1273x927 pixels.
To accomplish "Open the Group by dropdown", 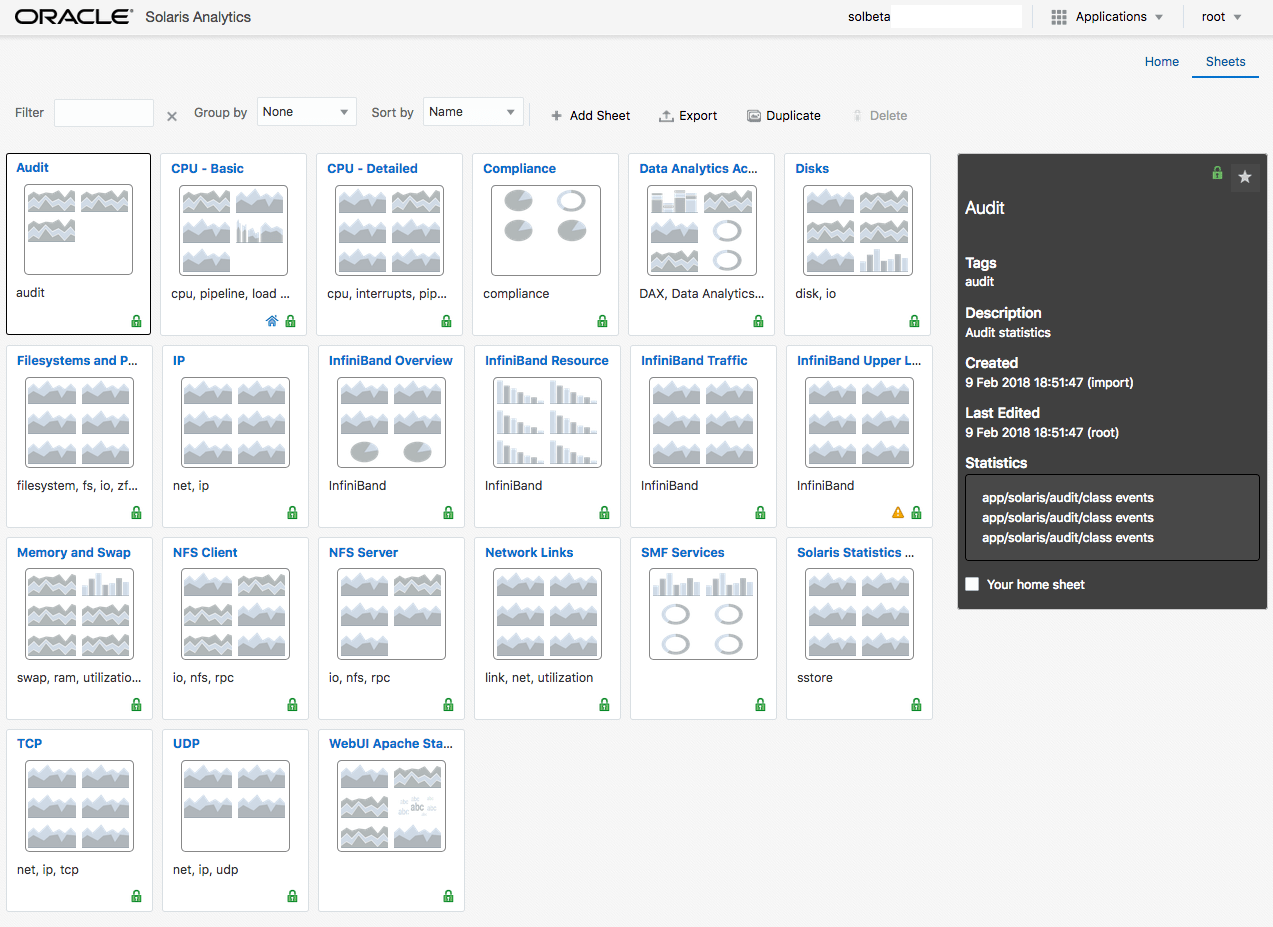I will click(307, 112).
